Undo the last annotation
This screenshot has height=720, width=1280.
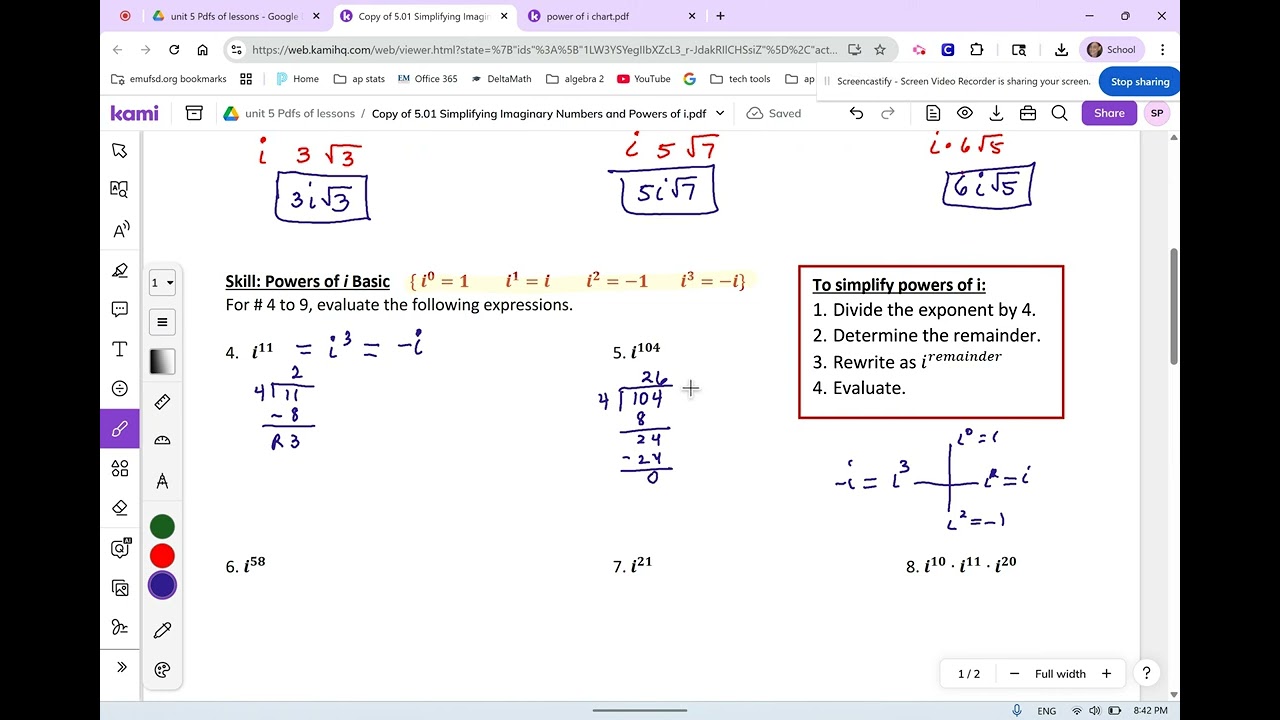tap(856, 113)
